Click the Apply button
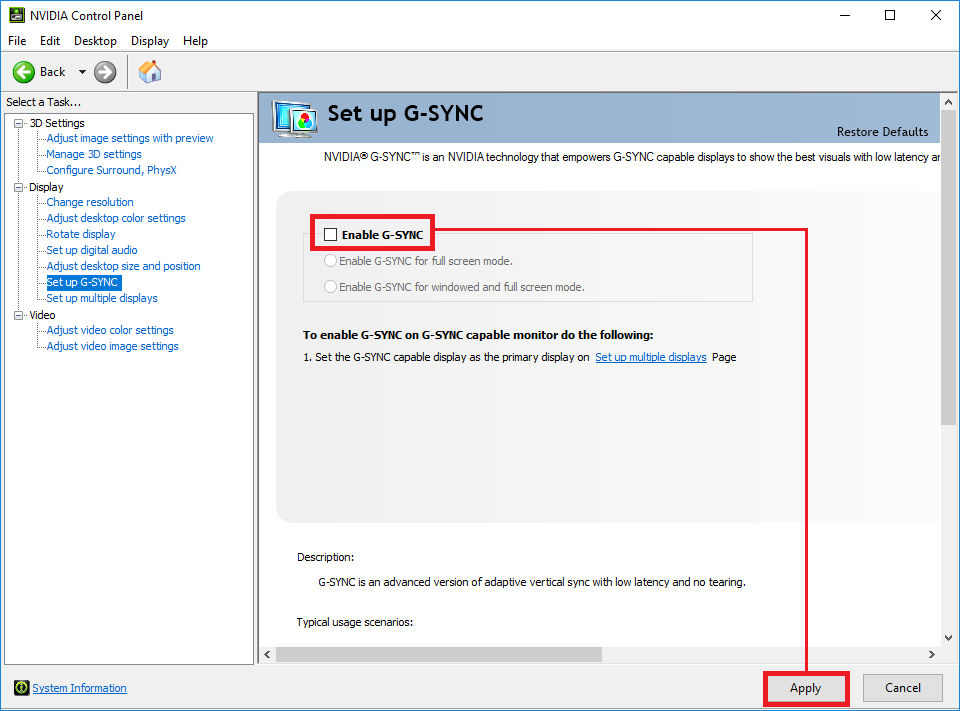 click(806, 688)
